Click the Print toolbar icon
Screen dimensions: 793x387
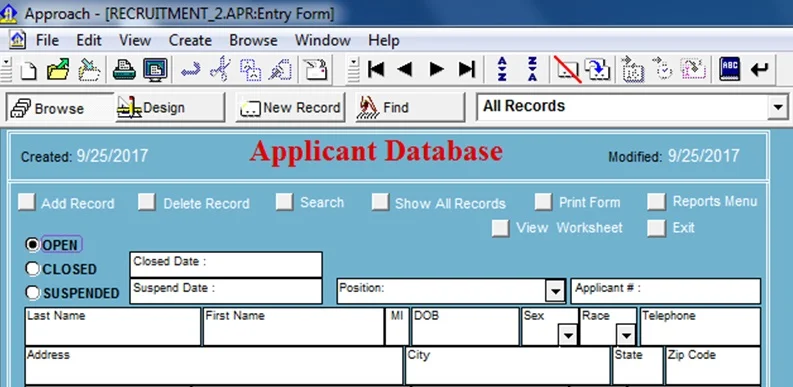point(124,69)
